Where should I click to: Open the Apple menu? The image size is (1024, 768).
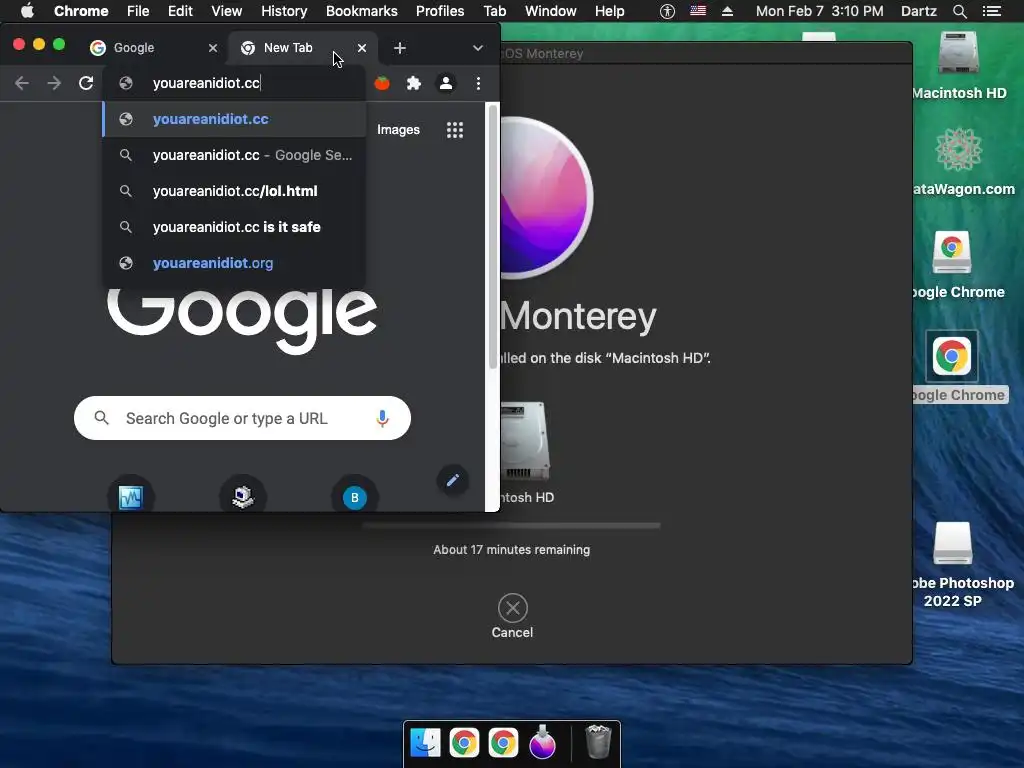click(27, 11)
